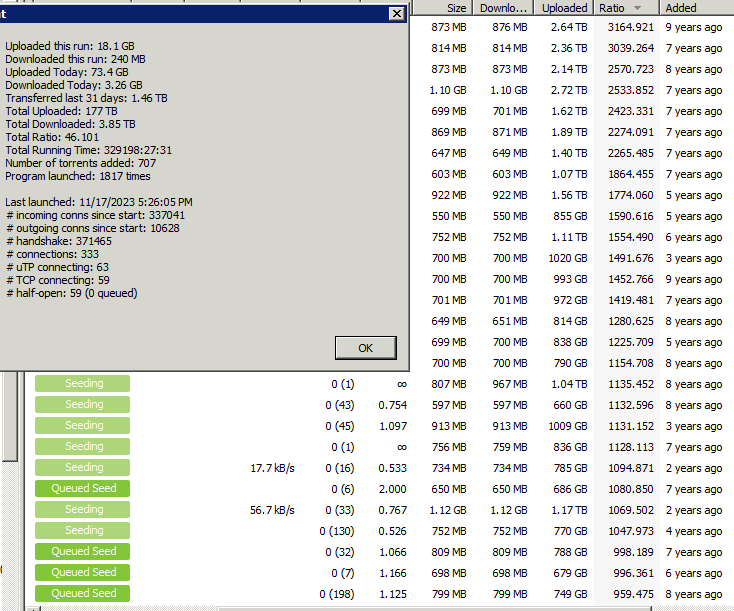Select the Queued Seed torrent with ratio 1080.850
The image size is (734, 611).
[x=83, y=489]
